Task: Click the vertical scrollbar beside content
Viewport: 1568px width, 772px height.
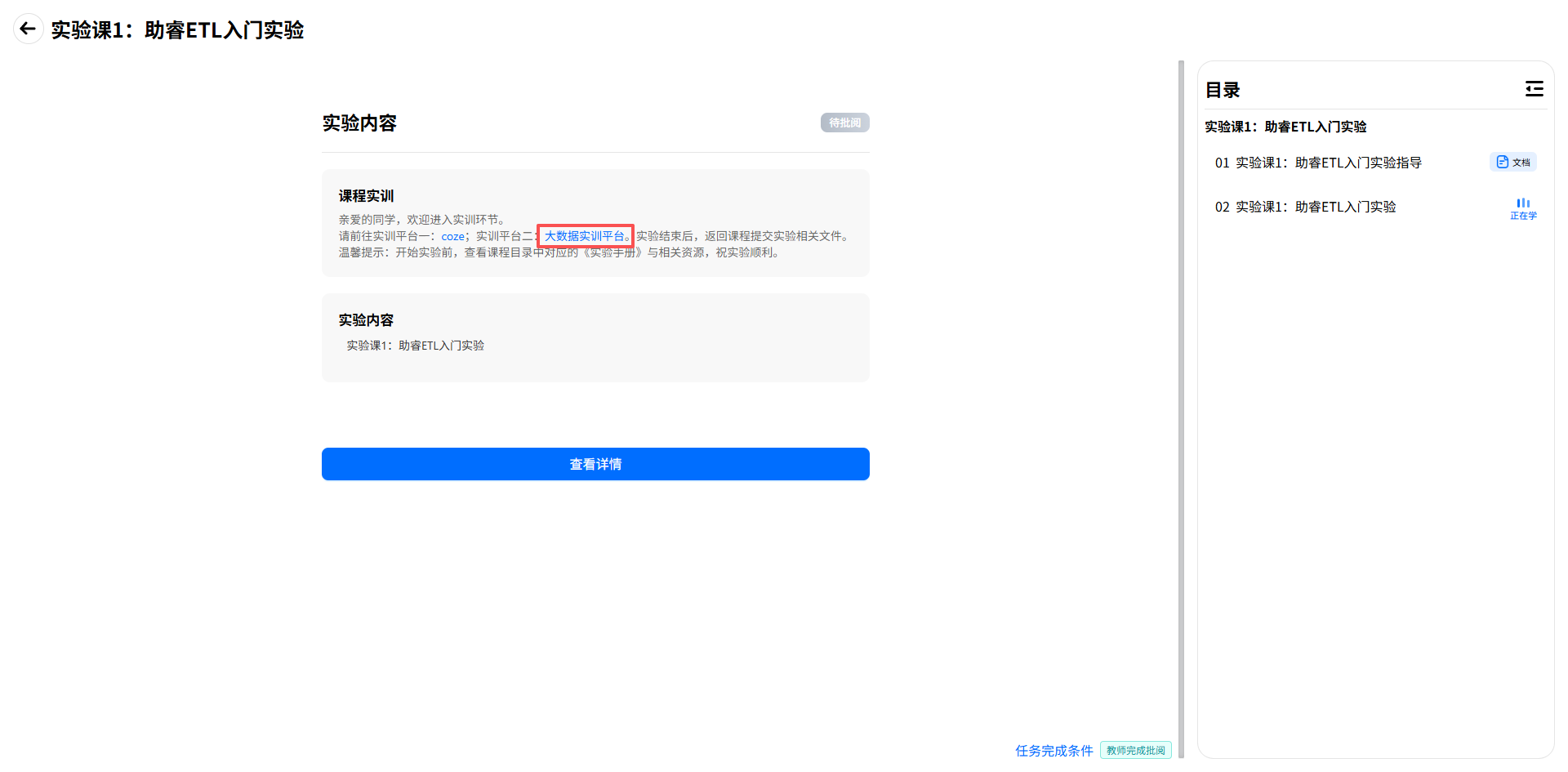Action: point(1181,408)
